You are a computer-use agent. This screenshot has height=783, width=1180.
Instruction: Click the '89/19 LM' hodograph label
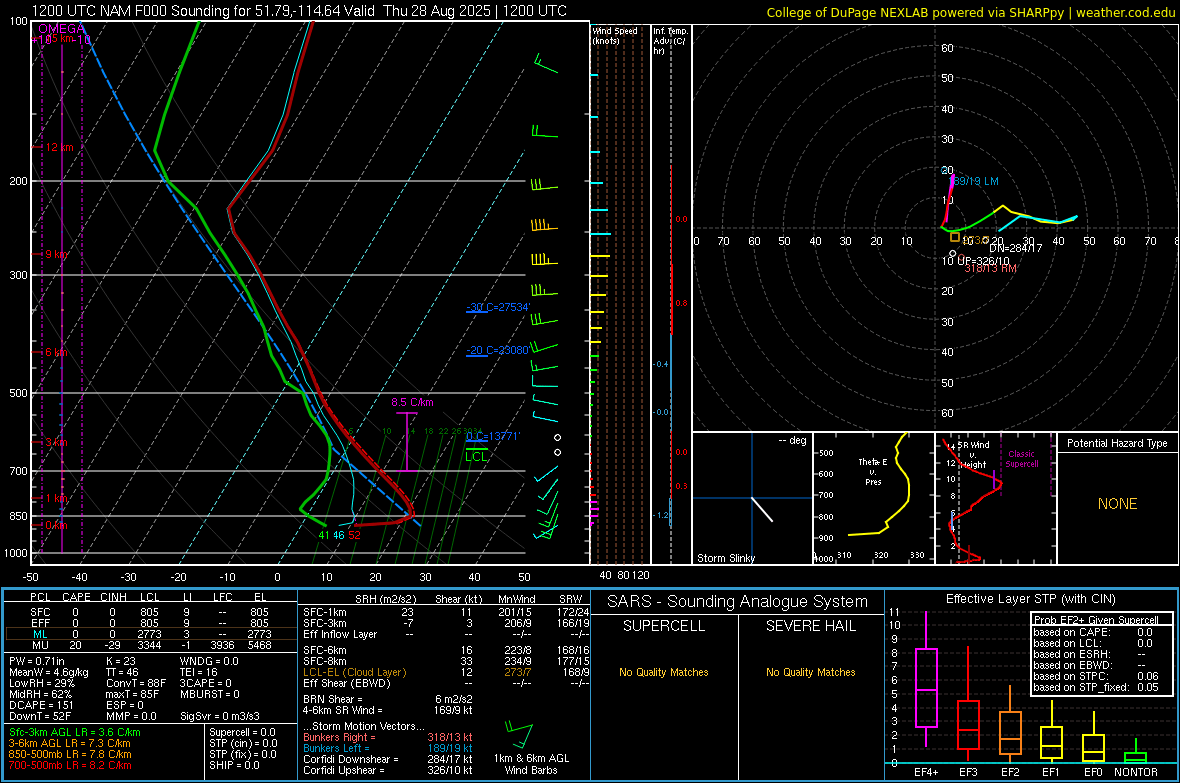976,181
